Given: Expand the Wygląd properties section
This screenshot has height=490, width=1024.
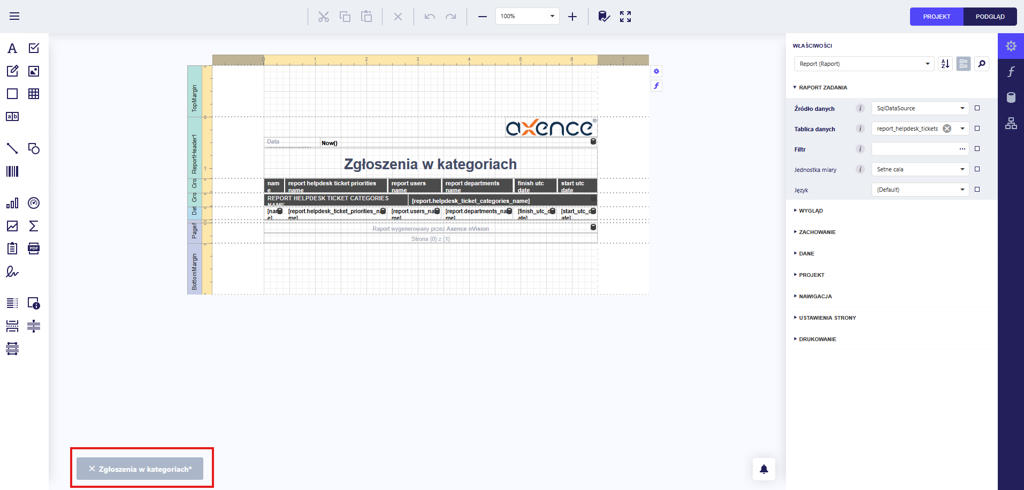Looking at the screenshot, I should tap(811, 211).
